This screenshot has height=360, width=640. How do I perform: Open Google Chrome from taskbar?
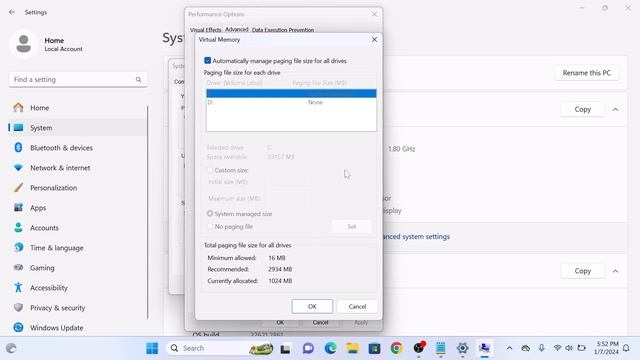[396, 348]
